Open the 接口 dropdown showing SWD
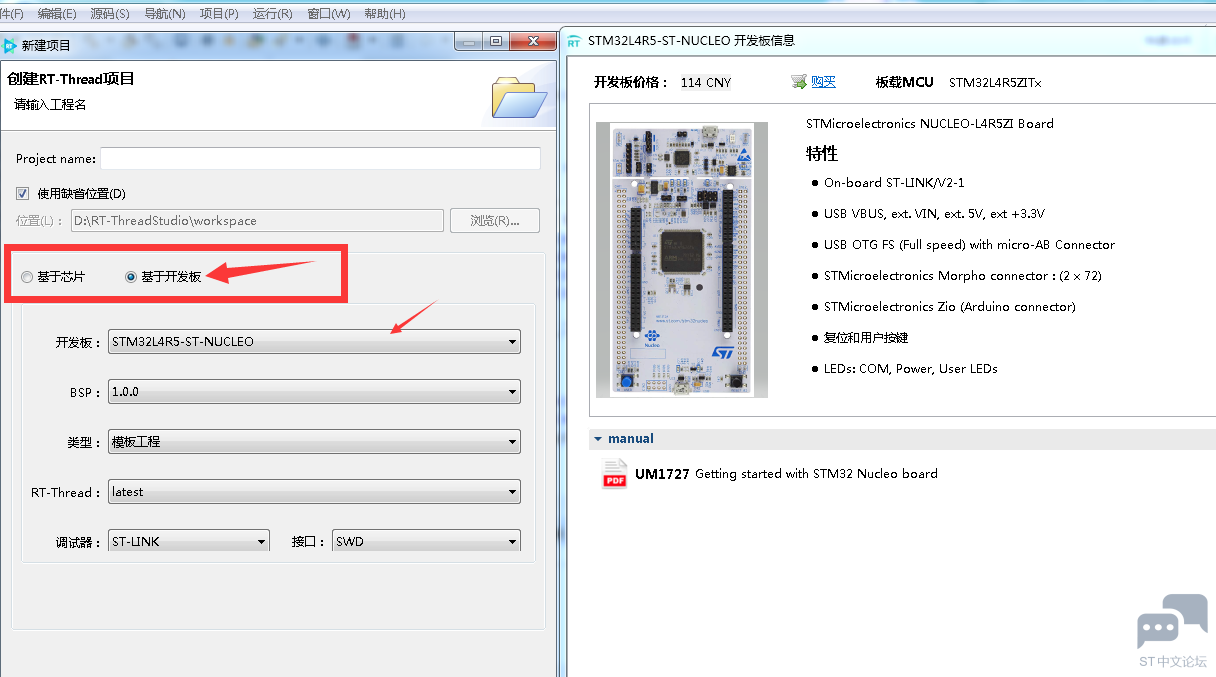Image resolution: width=1216 pixels, height=677 pixels. (x=426, y=541)
